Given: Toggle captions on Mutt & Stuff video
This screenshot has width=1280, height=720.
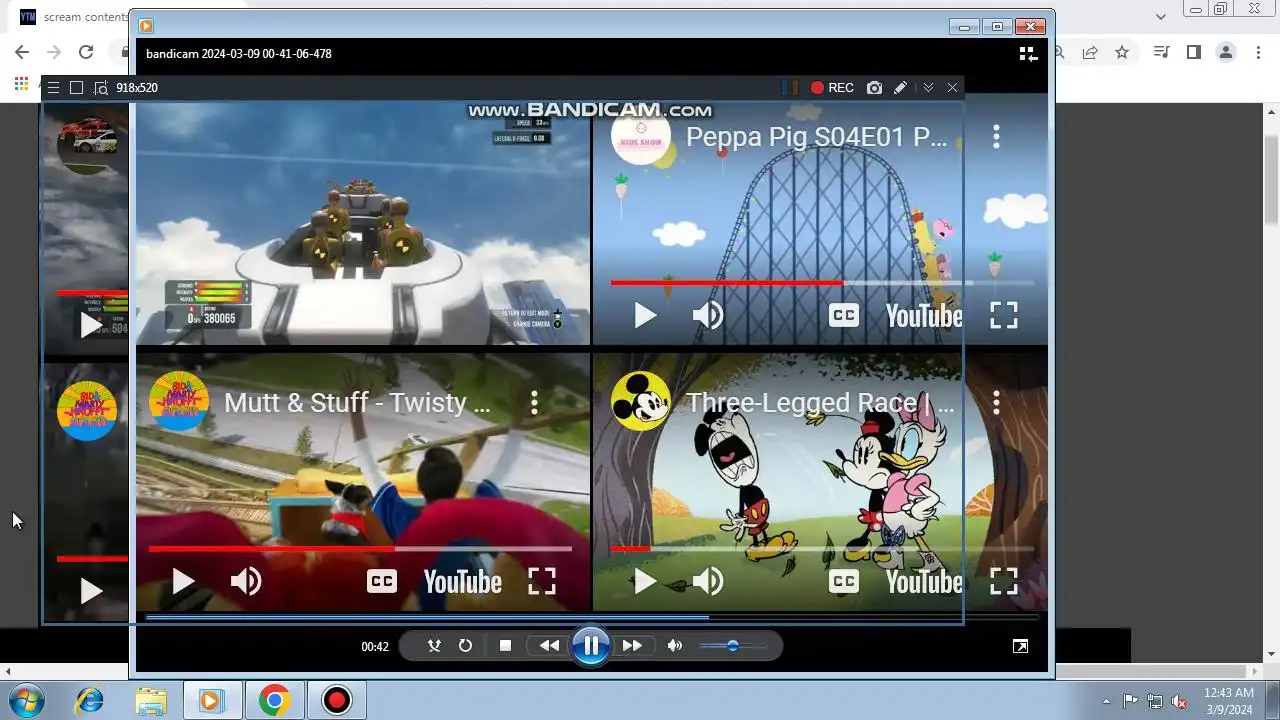Looking at the screenshot, I should pyautogui.click(x=382, y=582).
